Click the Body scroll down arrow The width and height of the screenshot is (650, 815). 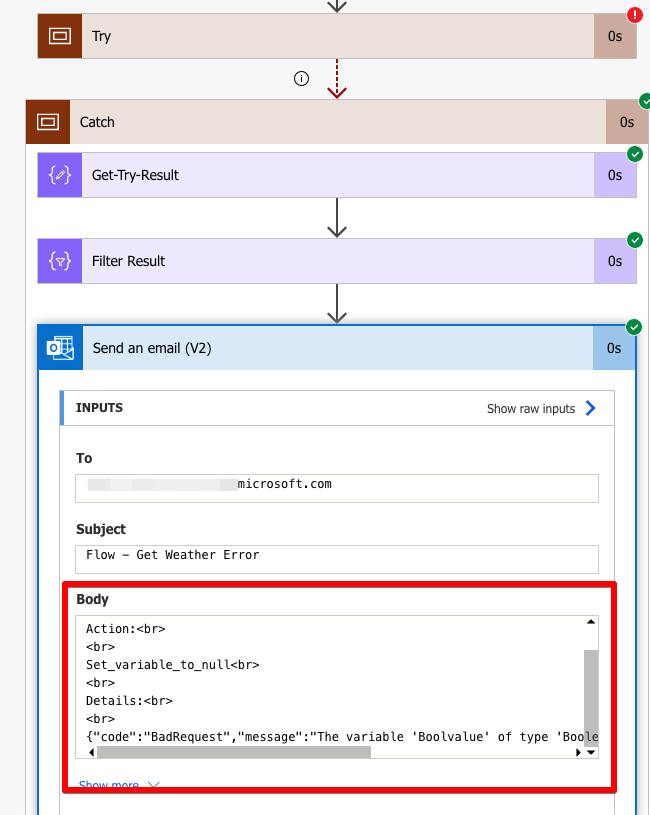591,752
